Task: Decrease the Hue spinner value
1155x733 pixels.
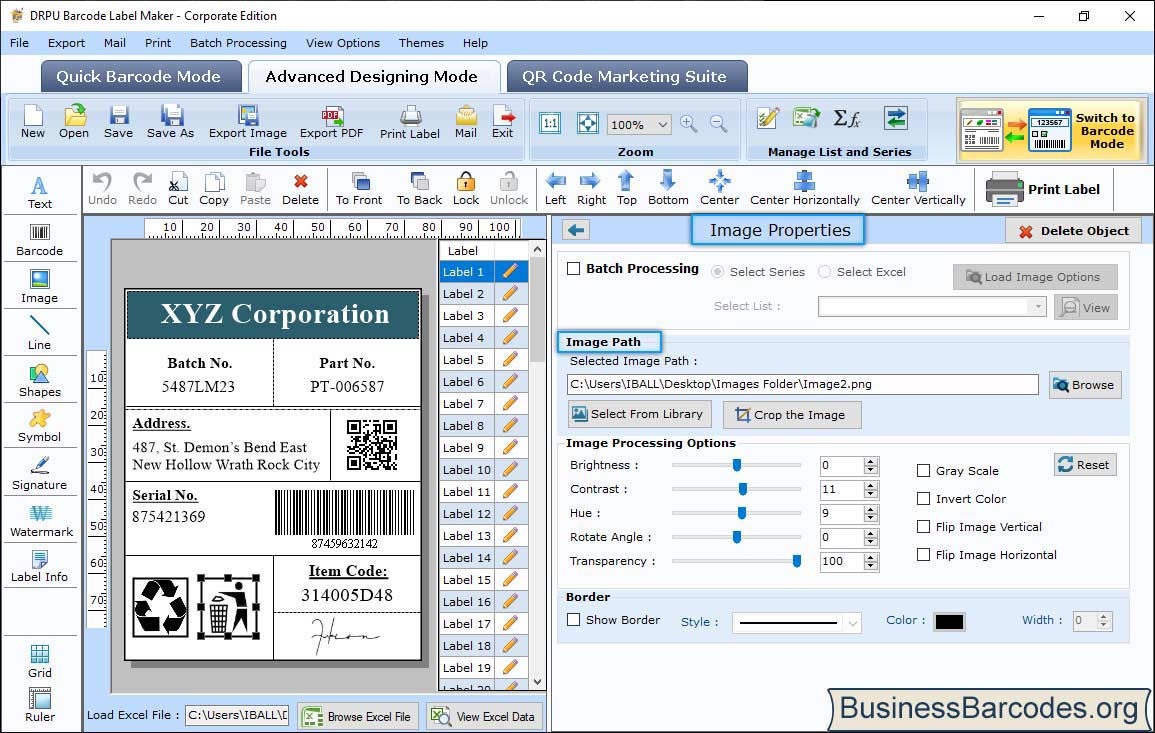Action: point(871,518)
